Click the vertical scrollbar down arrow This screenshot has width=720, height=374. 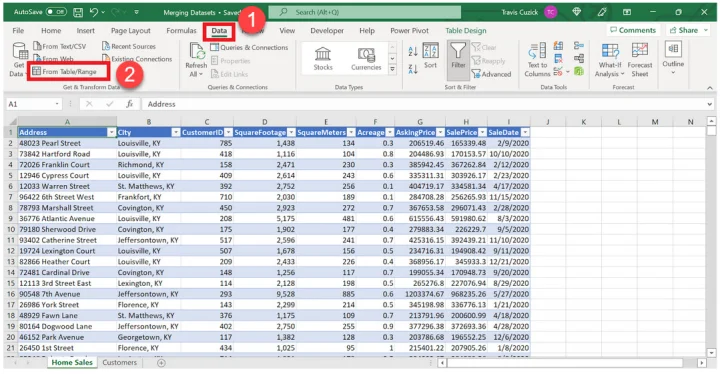tap(711, 353)
